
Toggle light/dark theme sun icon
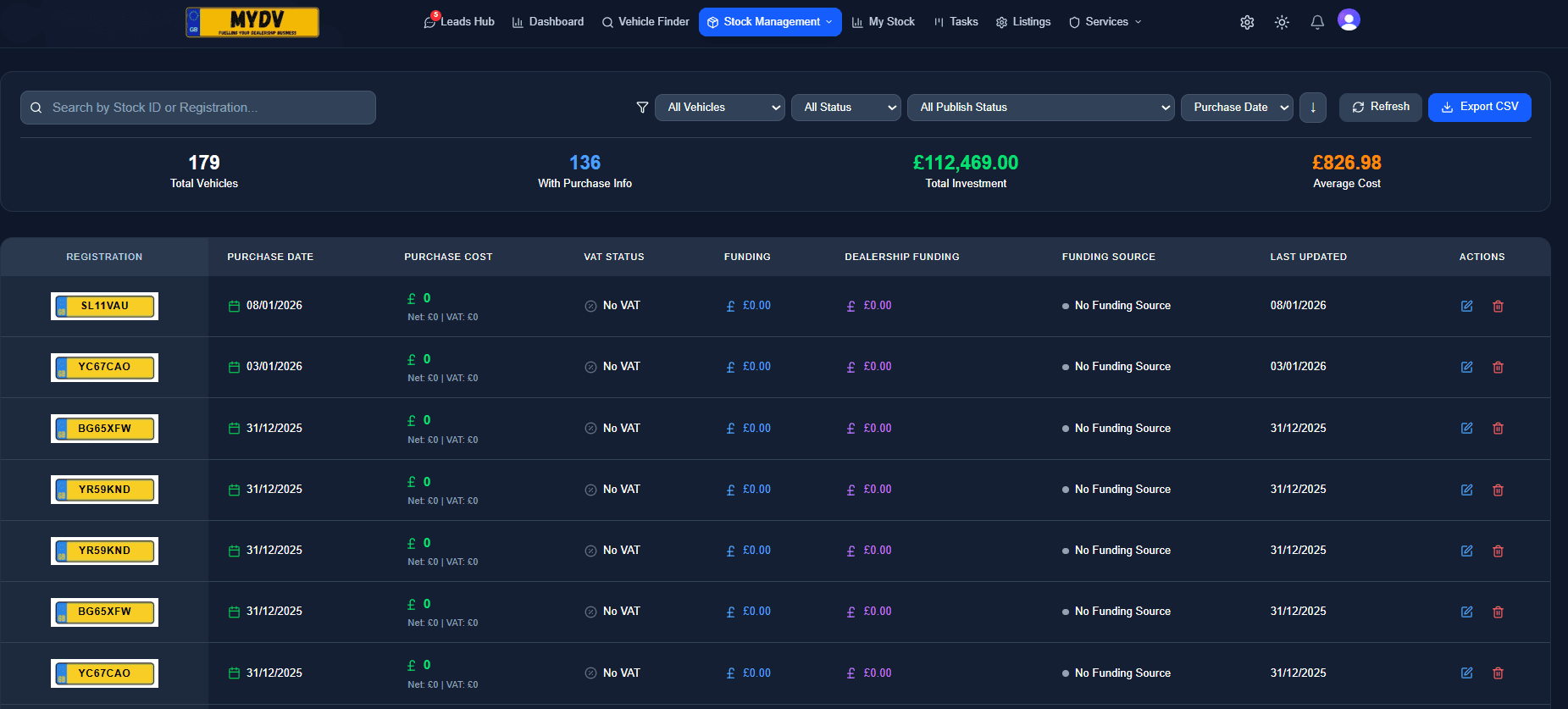tap(1282, 23)
